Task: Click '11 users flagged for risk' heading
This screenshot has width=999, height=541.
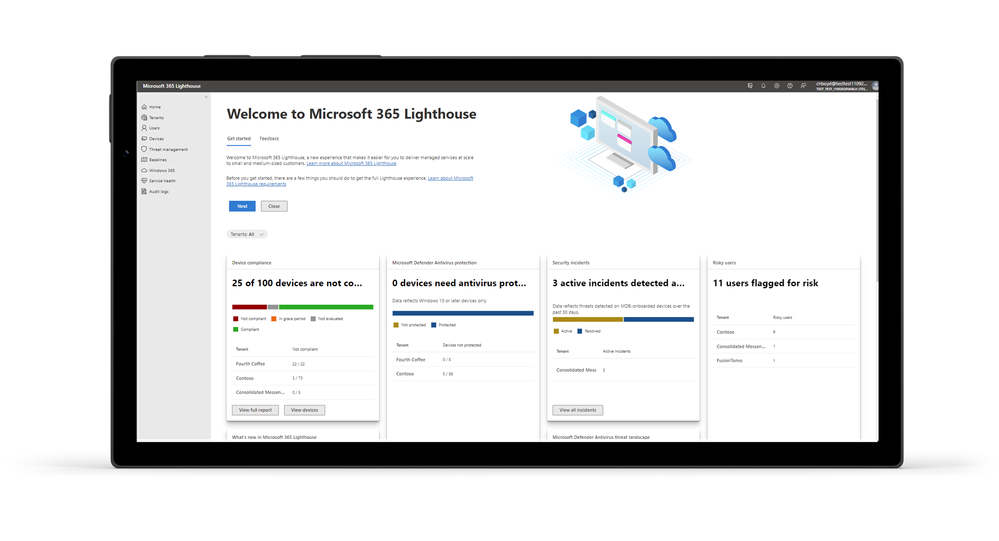Action: pos(765,283)
